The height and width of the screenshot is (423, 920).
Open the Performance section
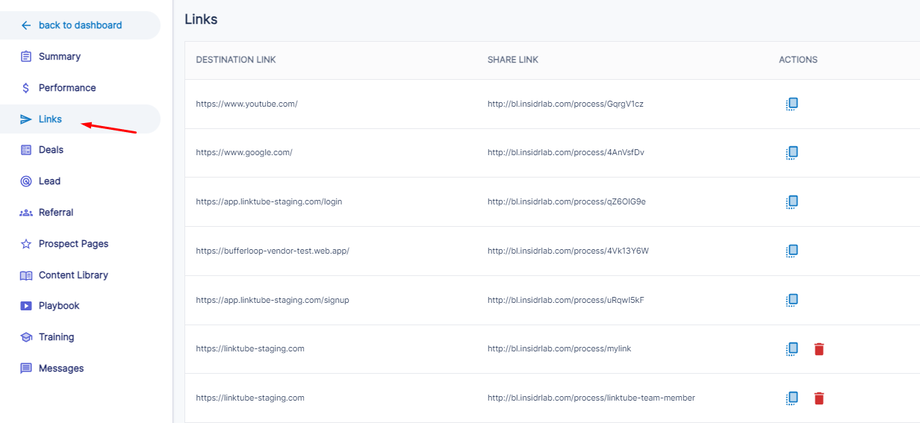pos(67,88)
